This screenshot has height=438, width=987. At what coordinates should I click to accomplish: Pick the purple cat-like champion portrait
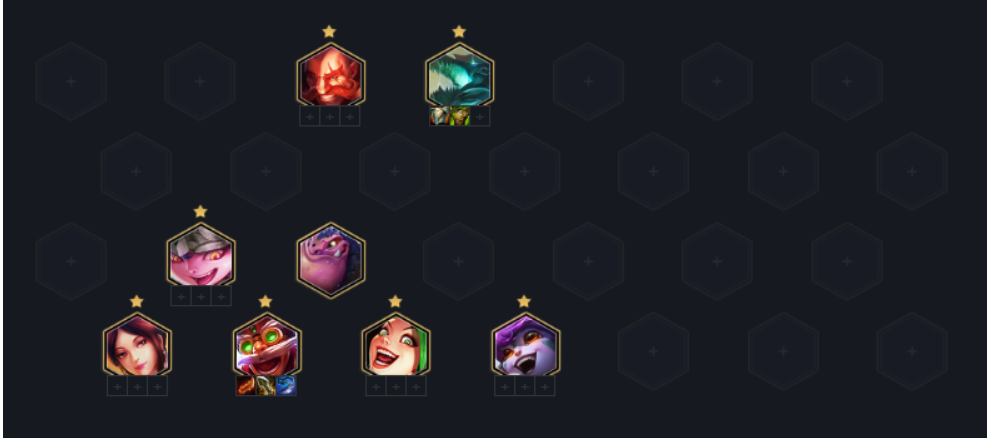[x=525, y=345]
